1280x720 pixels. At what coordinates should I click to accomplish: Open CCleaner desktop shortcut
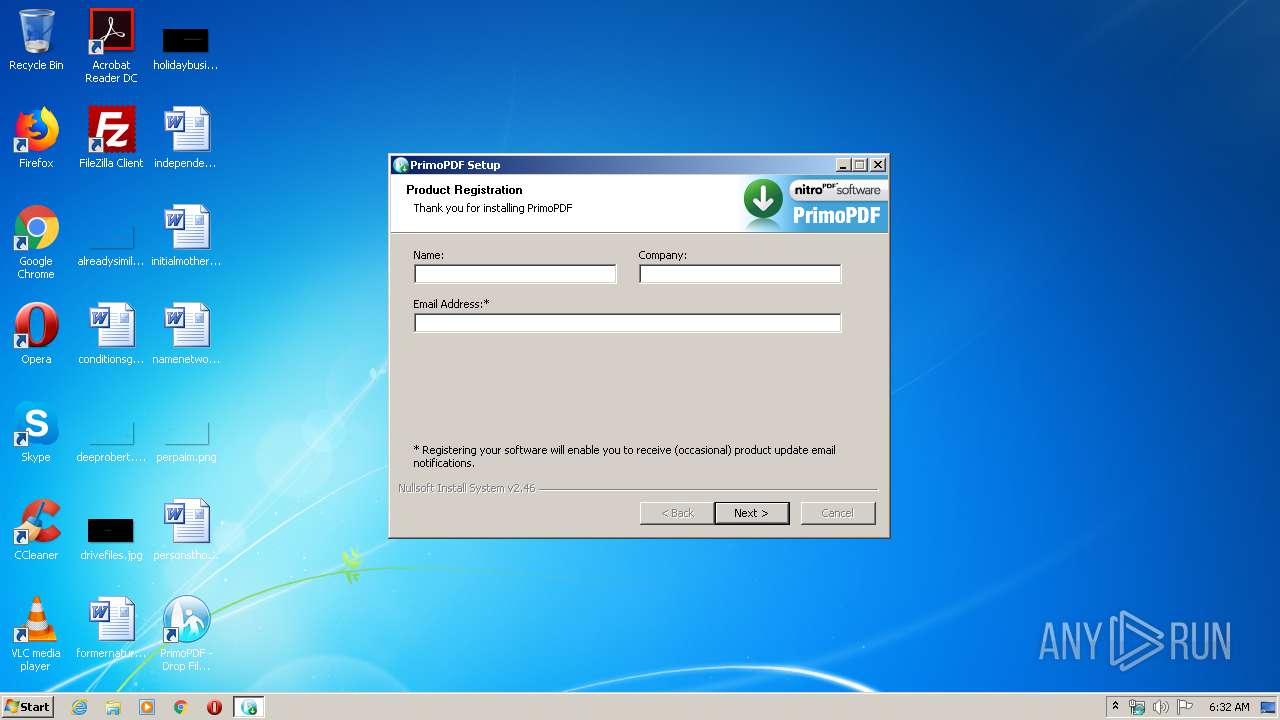36,530
